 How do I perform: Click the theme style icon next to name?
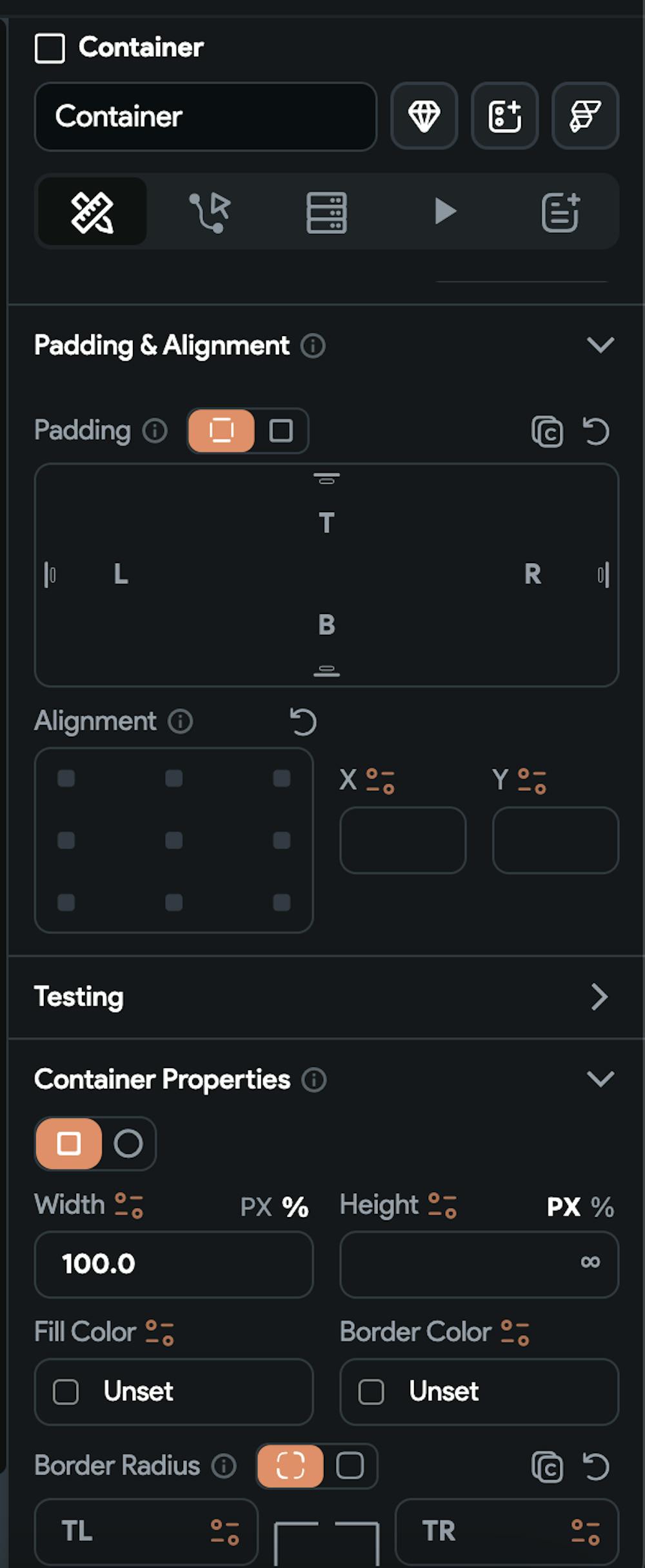click(585, 116)
